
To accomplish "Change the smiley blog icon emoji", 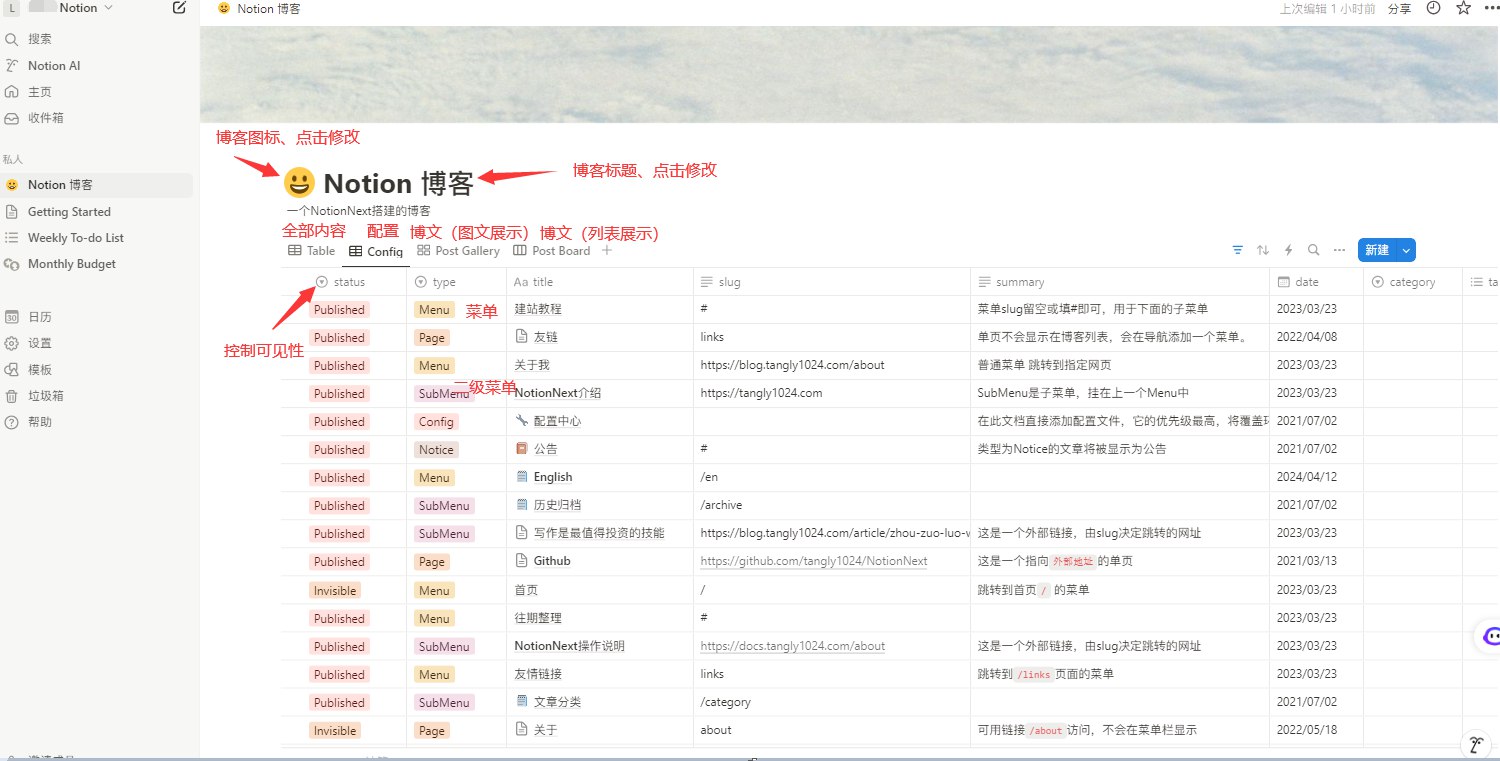I will pyautogui.click(x=299, y=183).
